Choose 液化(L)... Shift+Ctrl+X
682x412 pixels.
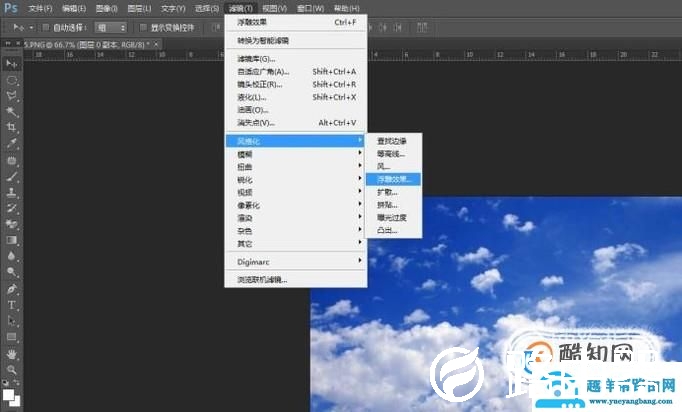pos(296,97)
